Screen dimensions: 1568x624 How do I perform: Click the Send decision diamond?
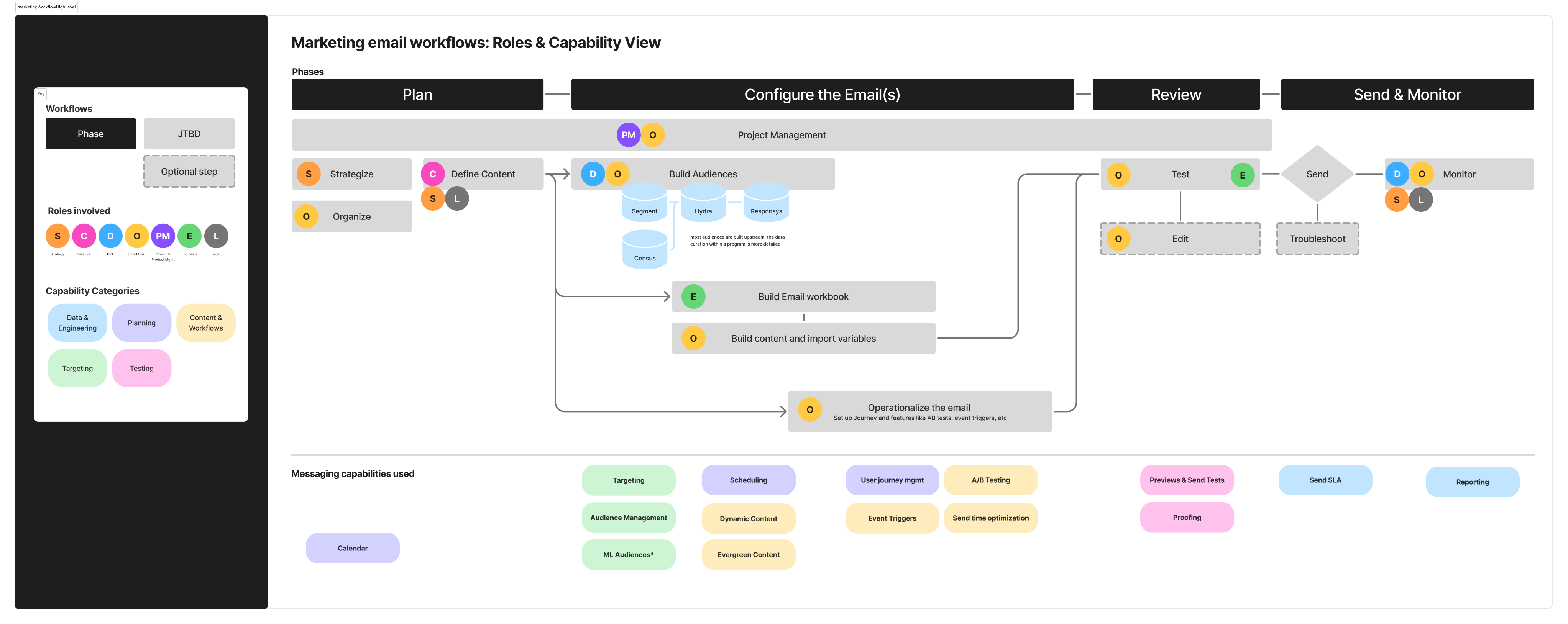[x=1317, y=174]
